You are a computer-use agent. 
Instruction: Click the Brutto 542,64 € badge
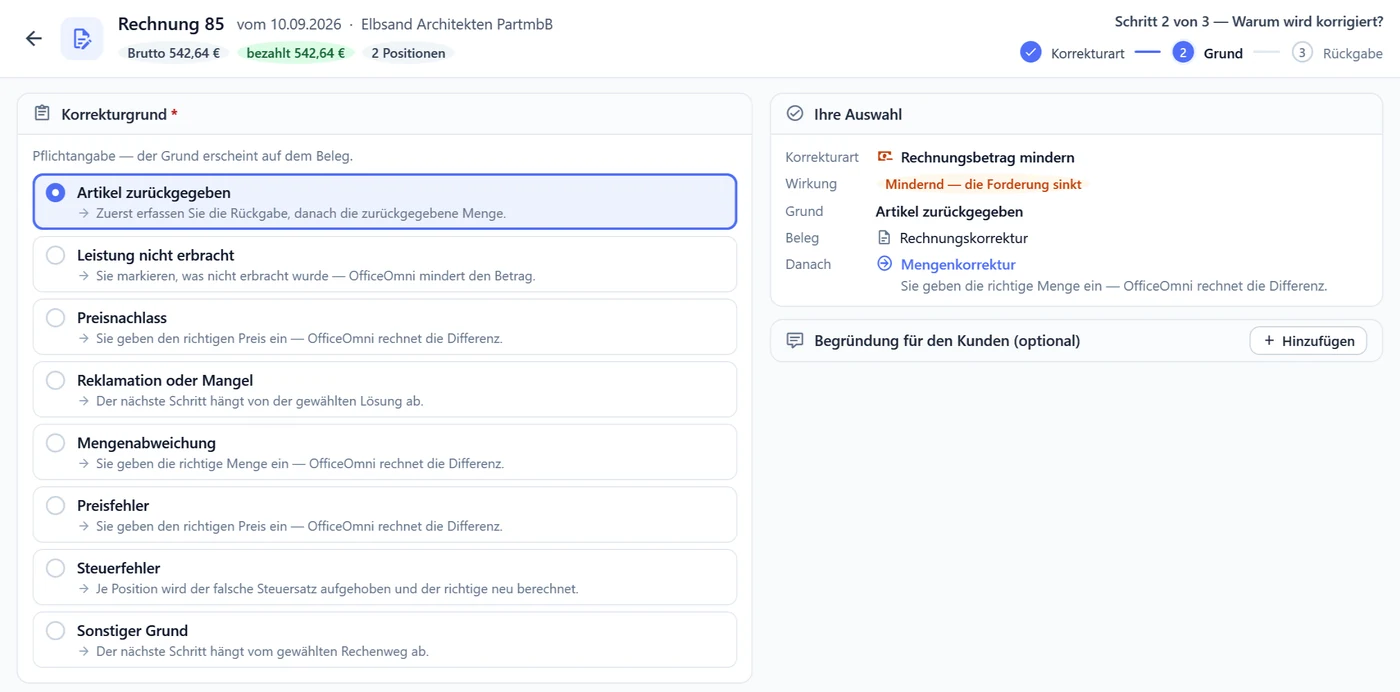tap(174, 53)
